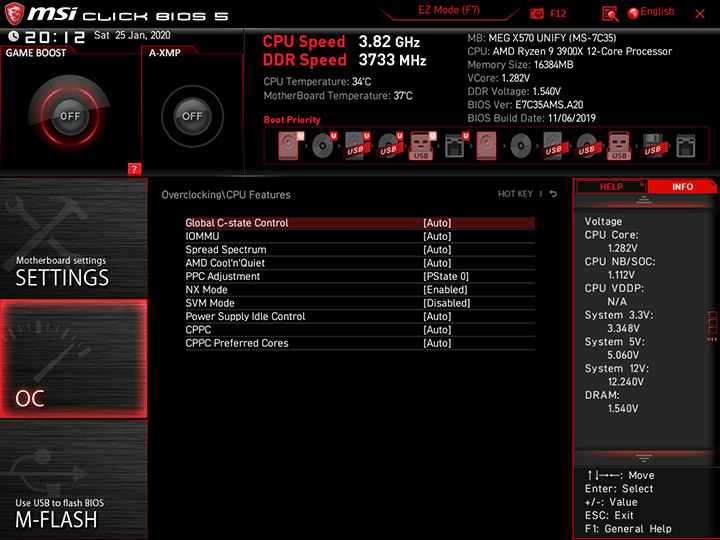The image size is (720, 540).
Task: Change the IOMMU setting
Action: tap(360, 236)
